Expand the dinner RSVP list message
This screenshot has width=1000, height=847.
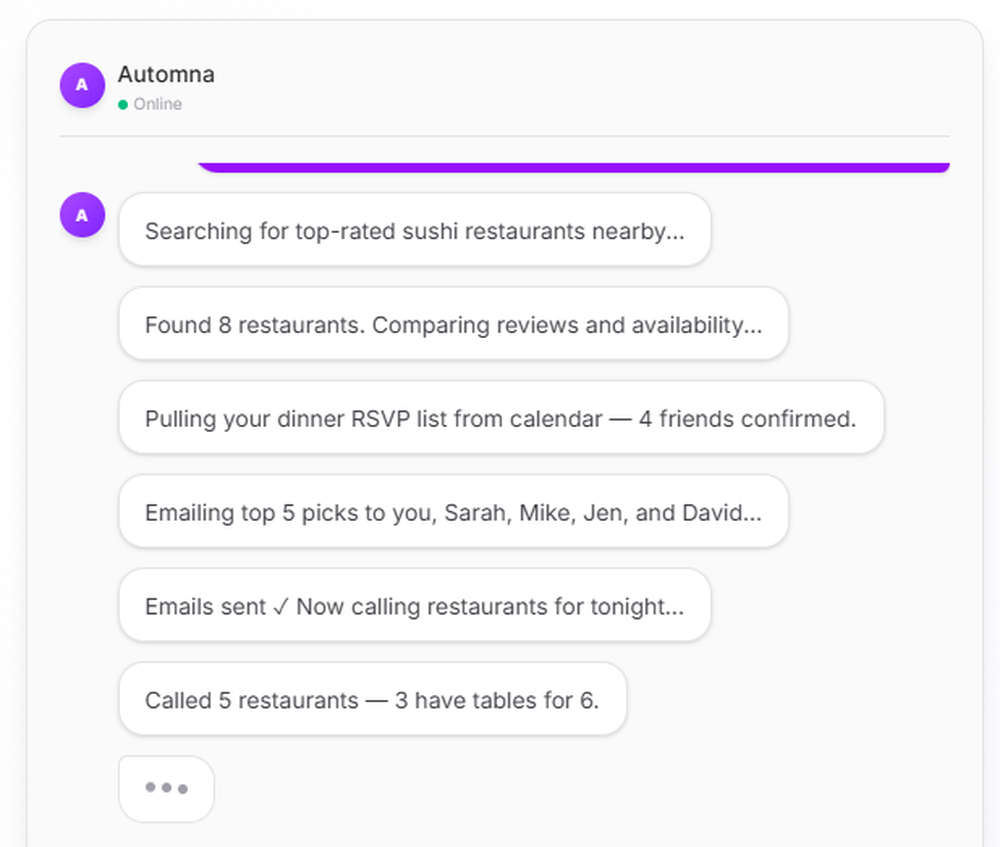click(500, 418)
